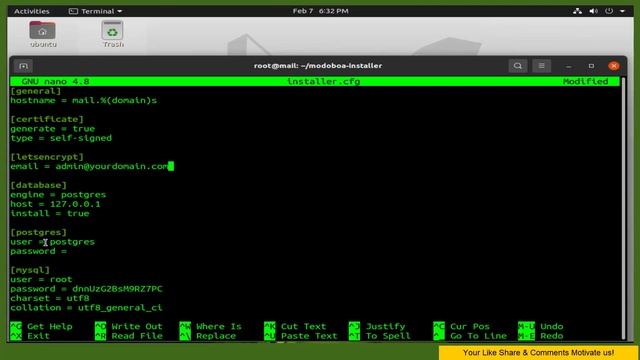Close the terminal window
The height and width of the screenshot is (360, 640).
tap(613, 66)
